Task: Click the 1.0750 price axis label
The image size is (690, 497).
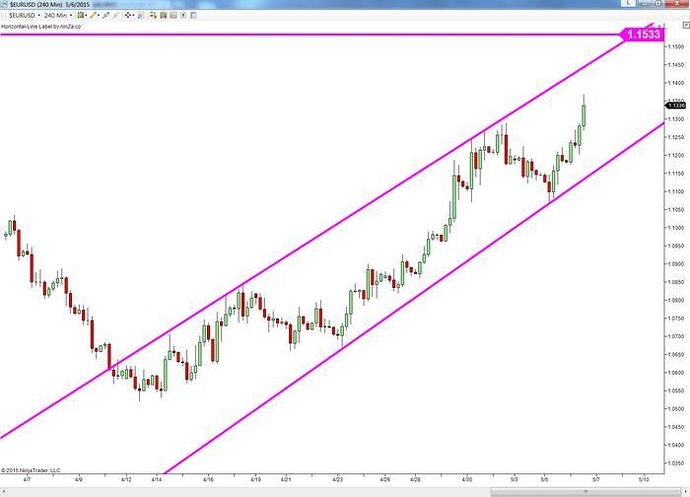Action: click(x=675, y=318)
